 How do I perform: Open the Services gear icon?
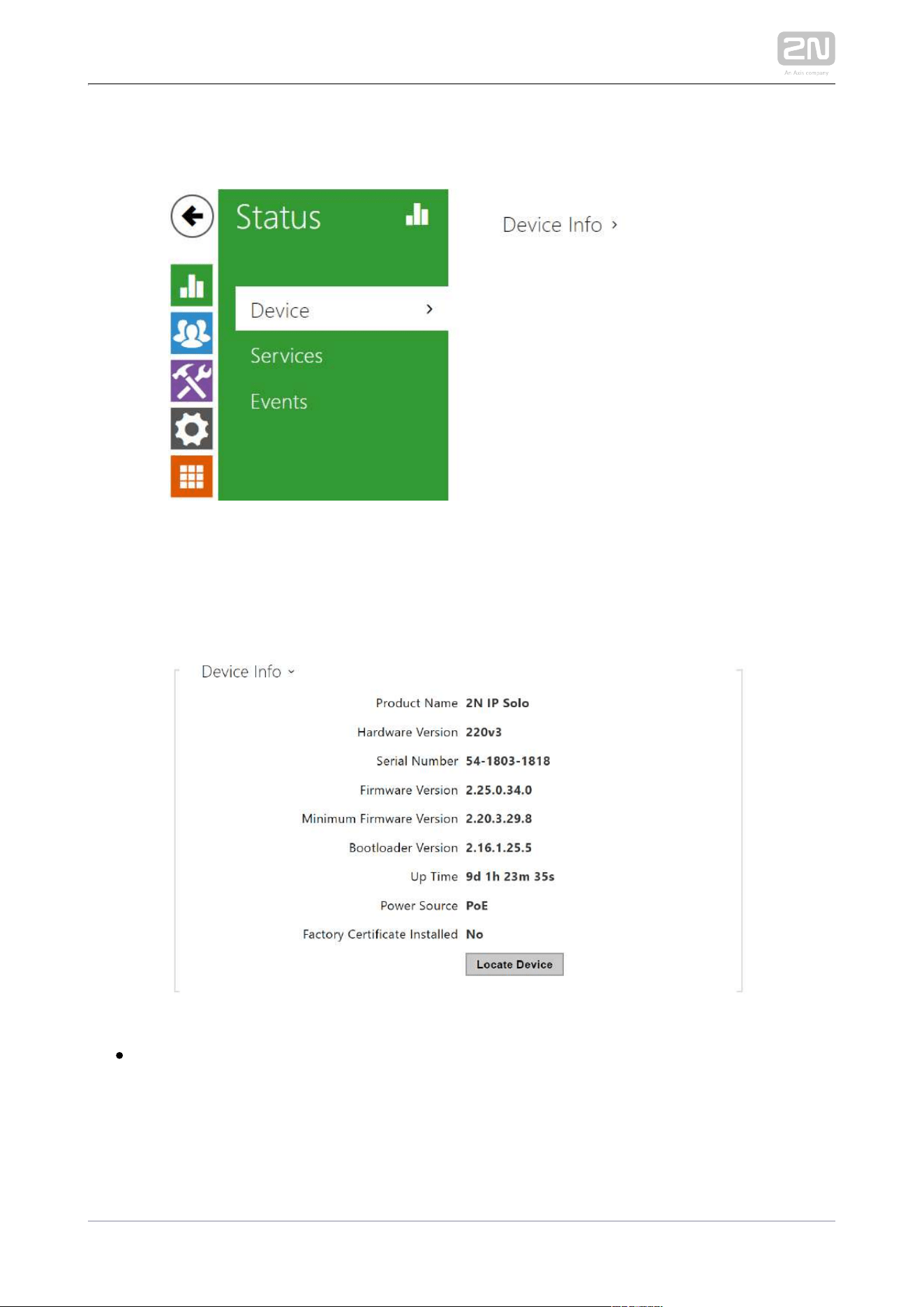click(191, 429)
